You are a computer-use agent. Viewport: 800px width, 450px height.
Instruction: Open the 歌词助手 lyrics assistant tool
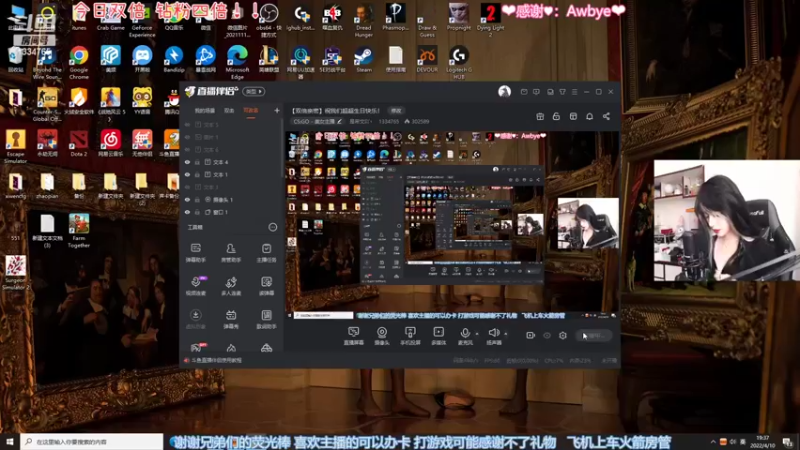266,319
